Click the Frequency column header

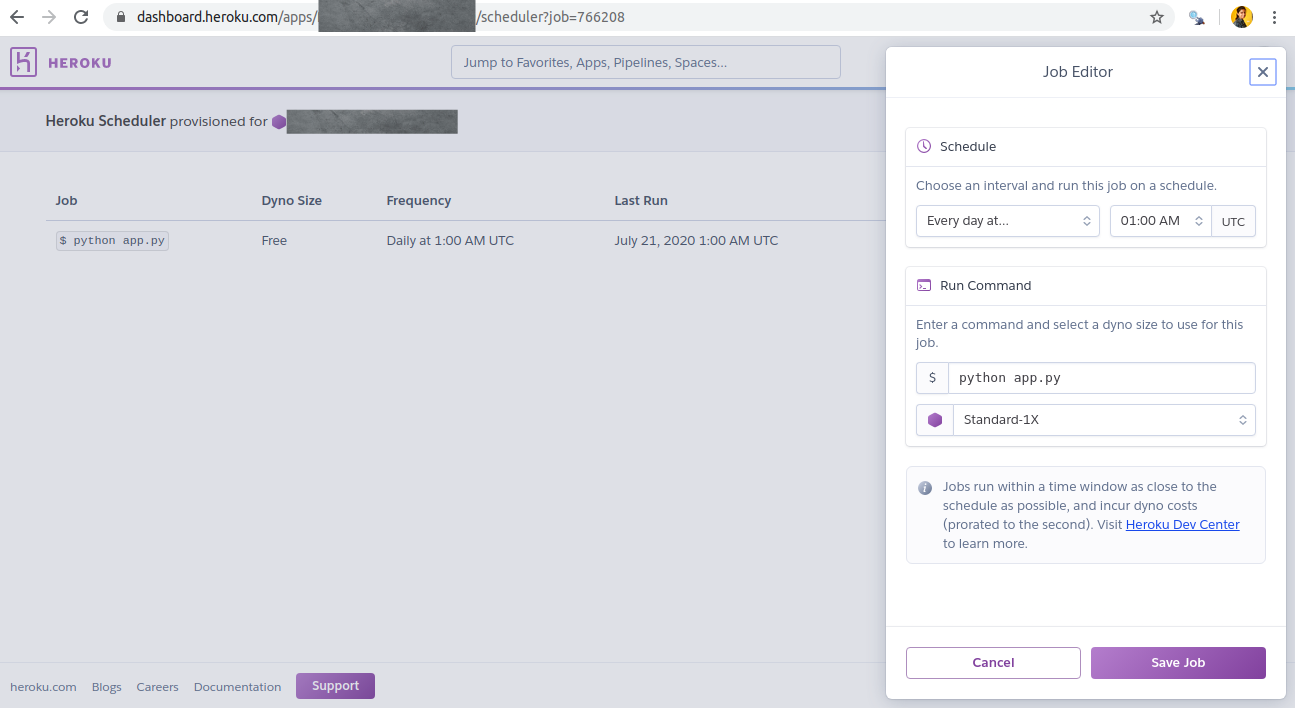pos(419,201)
